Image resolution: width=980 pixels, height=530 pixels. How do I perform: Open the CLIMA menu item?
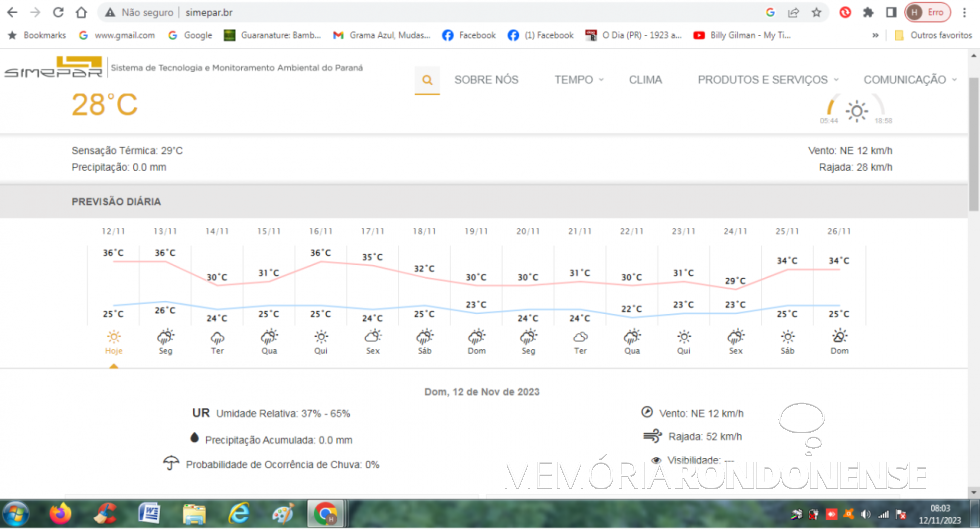645,80
